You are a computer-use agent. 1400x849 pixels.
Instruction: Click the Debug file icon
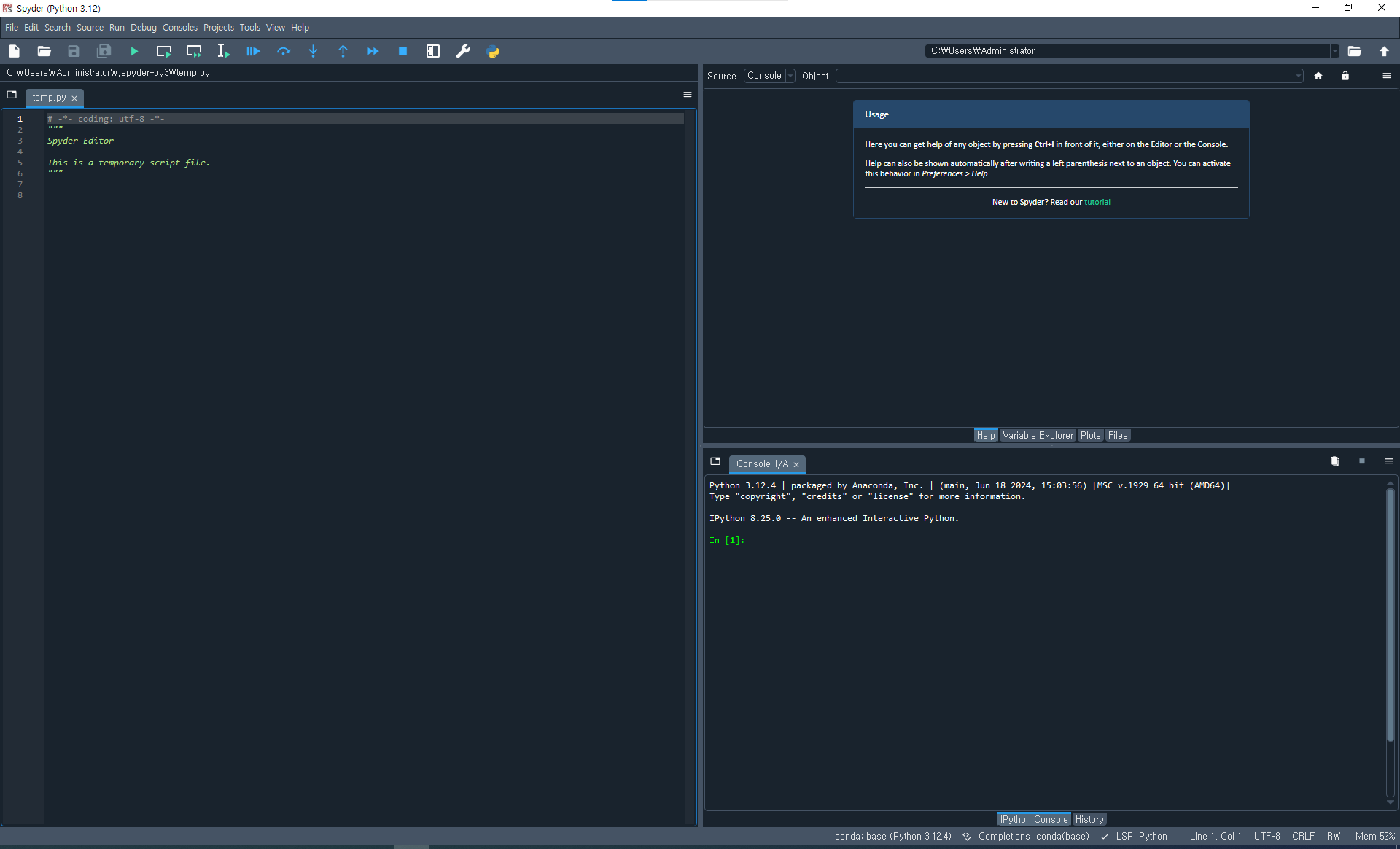(253, 51)
